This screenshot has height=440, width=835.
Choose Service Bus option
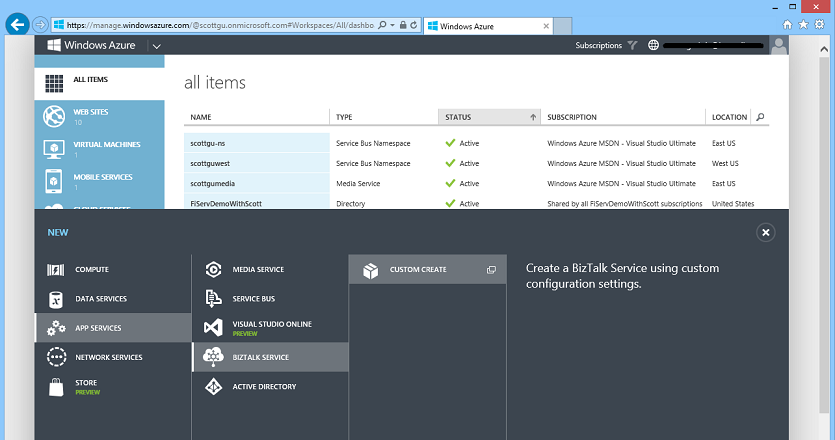(270, 299)
